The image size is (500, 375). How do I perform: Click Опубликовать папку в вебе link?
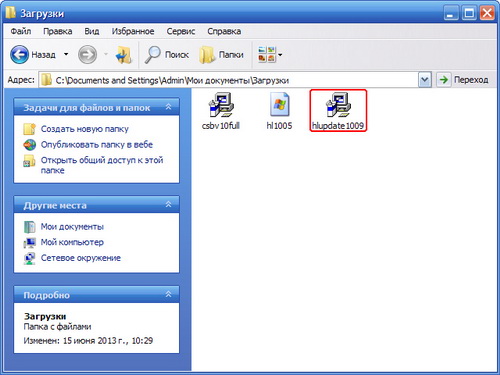pyautogui.click(x=97, y=145)
